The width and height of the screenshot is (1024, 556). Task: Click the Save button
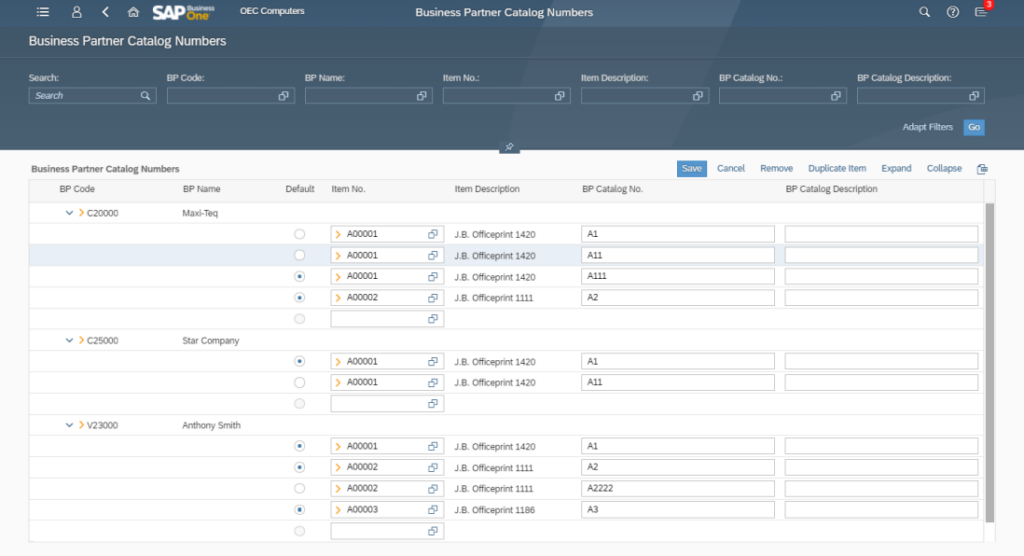(x=692, y=169)
